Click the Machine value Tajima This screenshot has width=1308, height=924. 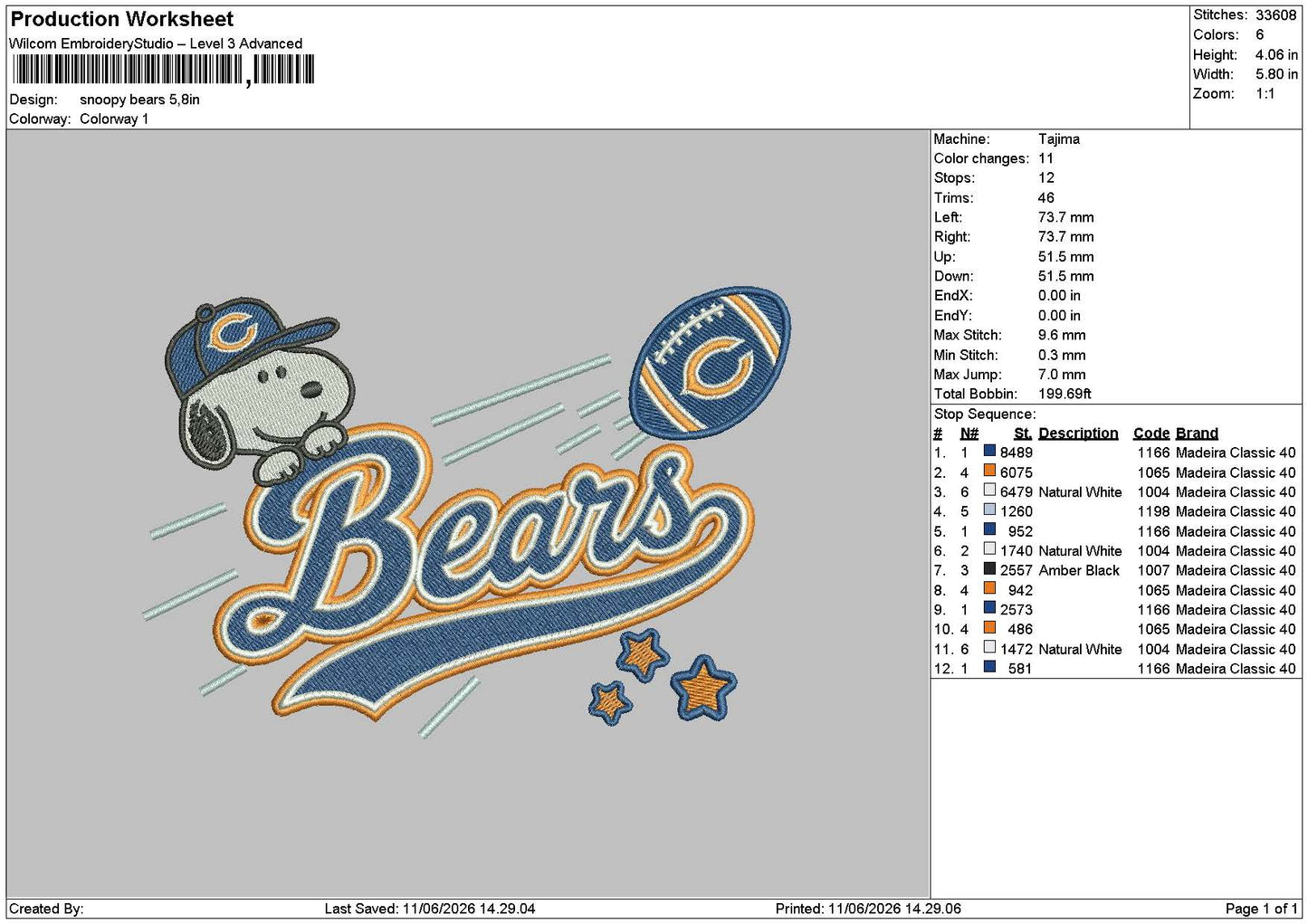(1059, 139)
